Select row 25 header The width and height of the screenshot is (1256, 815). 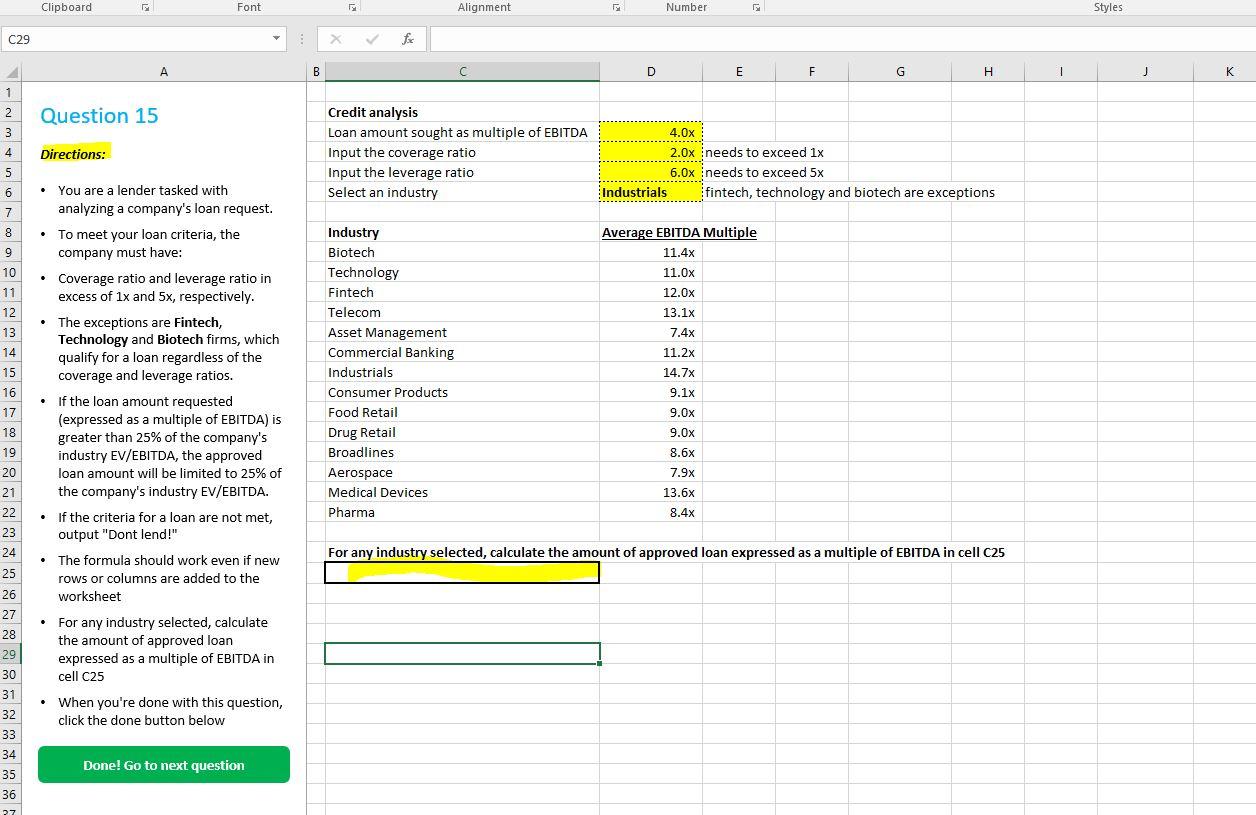coord(10,573)
